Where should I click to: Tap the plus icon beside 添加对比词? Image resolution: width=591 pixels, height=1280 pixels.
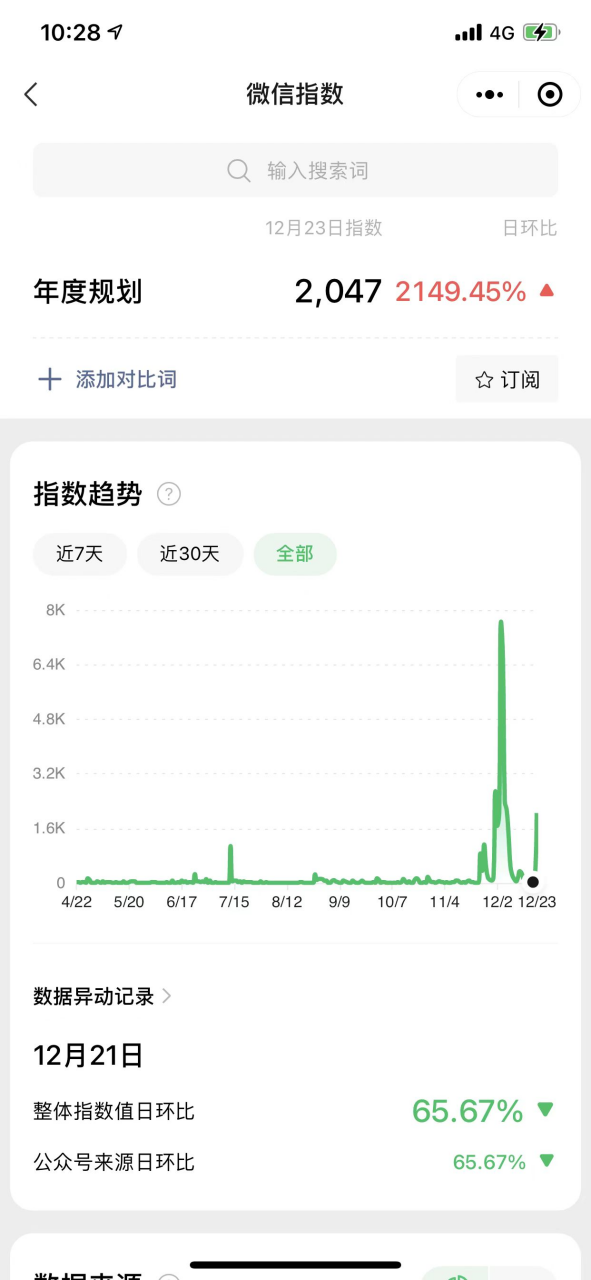49,379
